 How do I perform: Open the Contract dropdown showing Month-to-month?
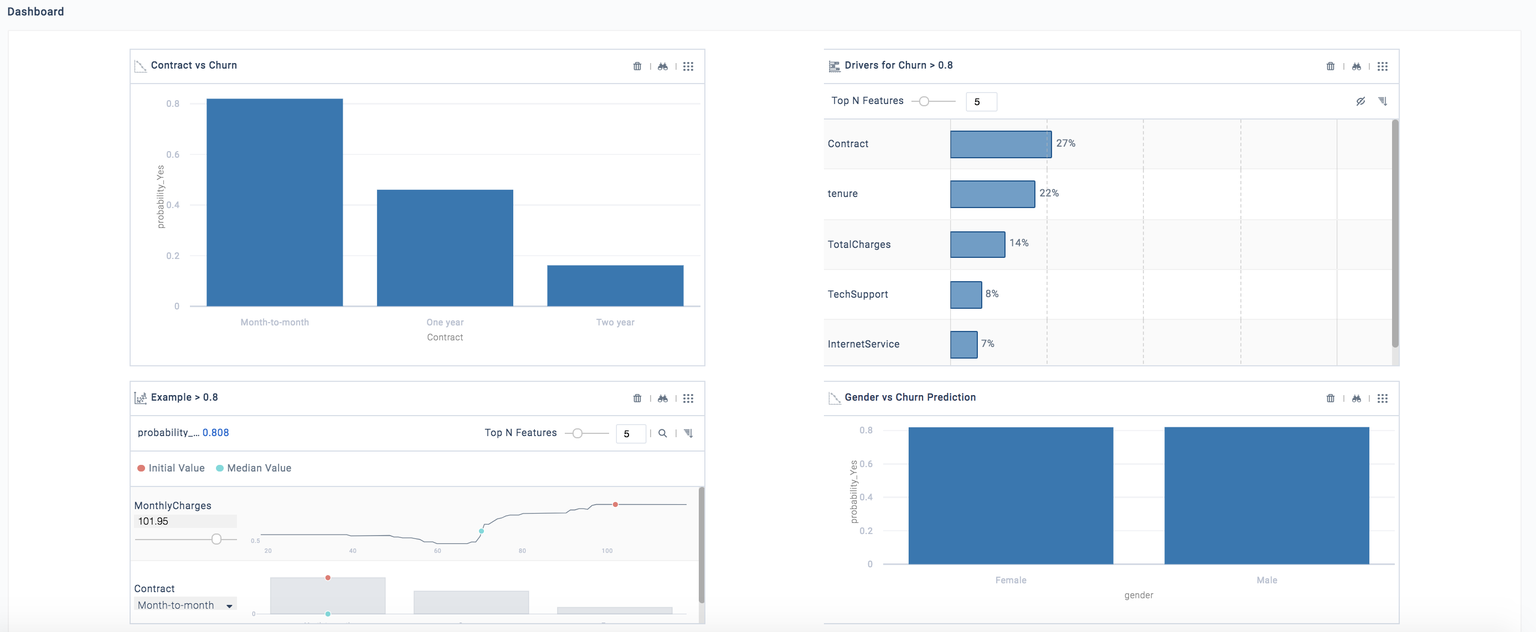(185, 605)
